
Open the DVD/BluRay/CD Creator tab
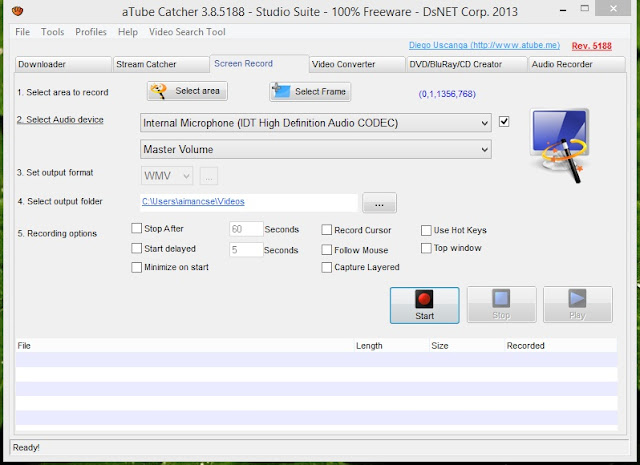pos(467,65)
